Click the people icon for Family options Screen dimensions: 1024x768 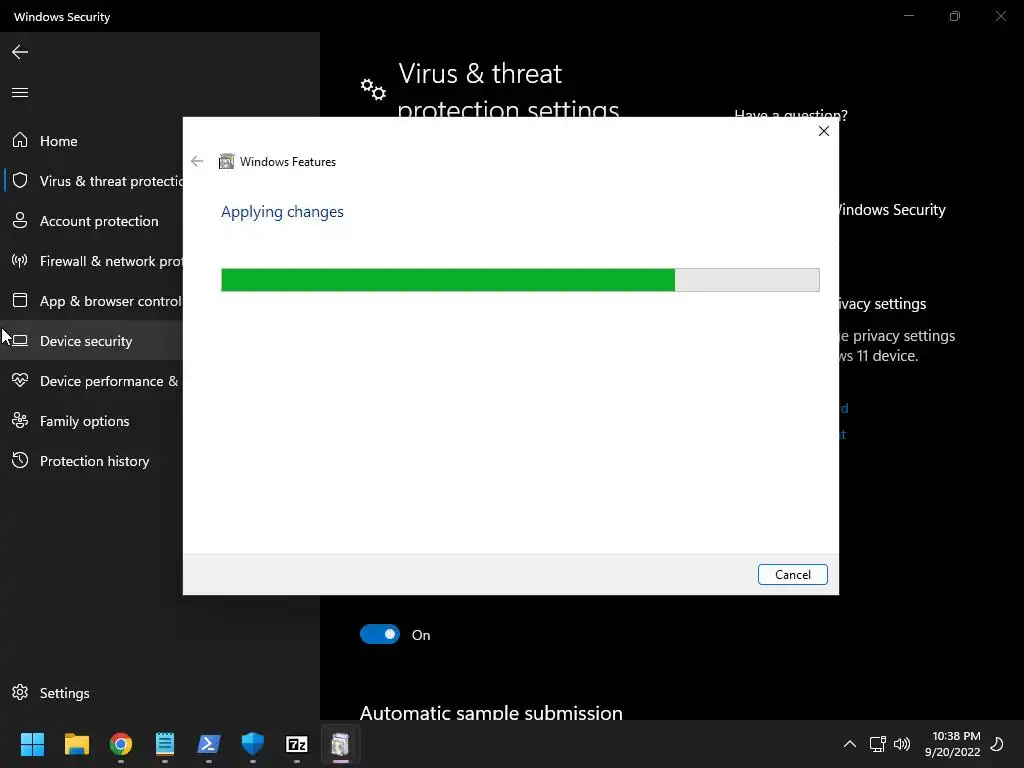tap(20, 420)
